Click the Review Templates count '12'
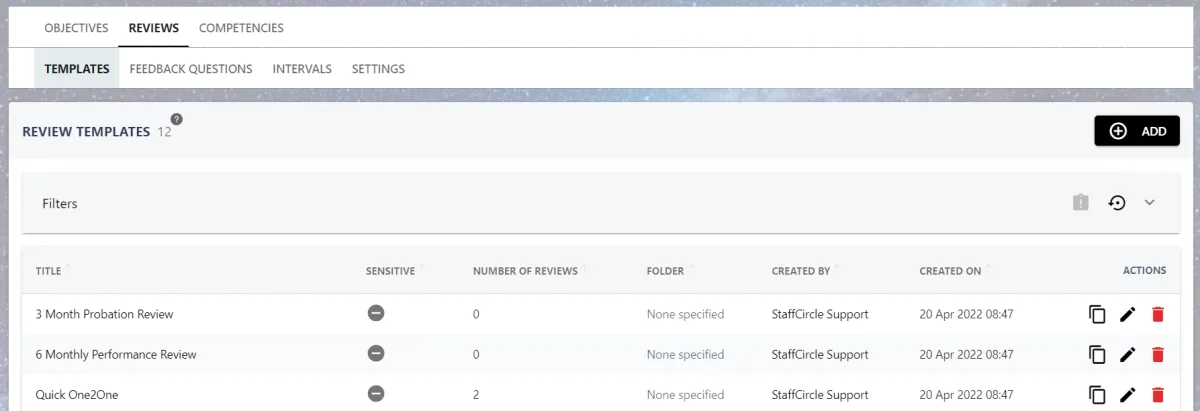The width and height of the screenshot is (1200, 411). (x=164, y=131)
